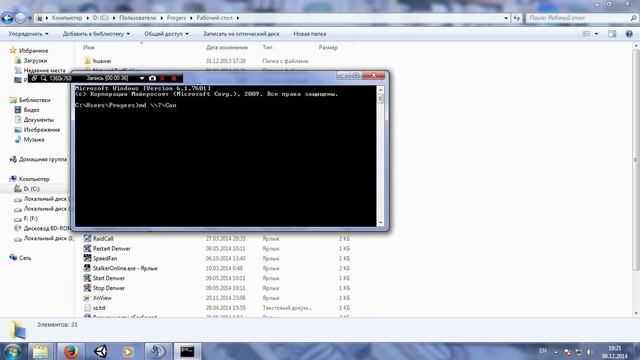Viewport: 640px width, 360px height.
Task: Open the File Explorer taskbar icon
Action: [x=40, y=351]
